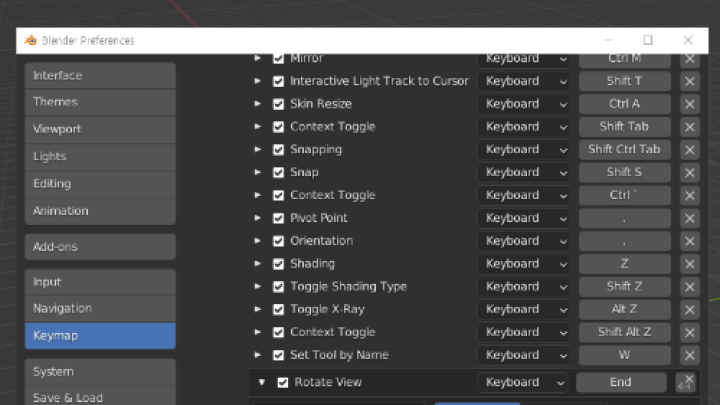The height and width of the screenshot is (405, 720).
Task: Delete the Context Toggle Shift Tab entry
Action: 689,127
